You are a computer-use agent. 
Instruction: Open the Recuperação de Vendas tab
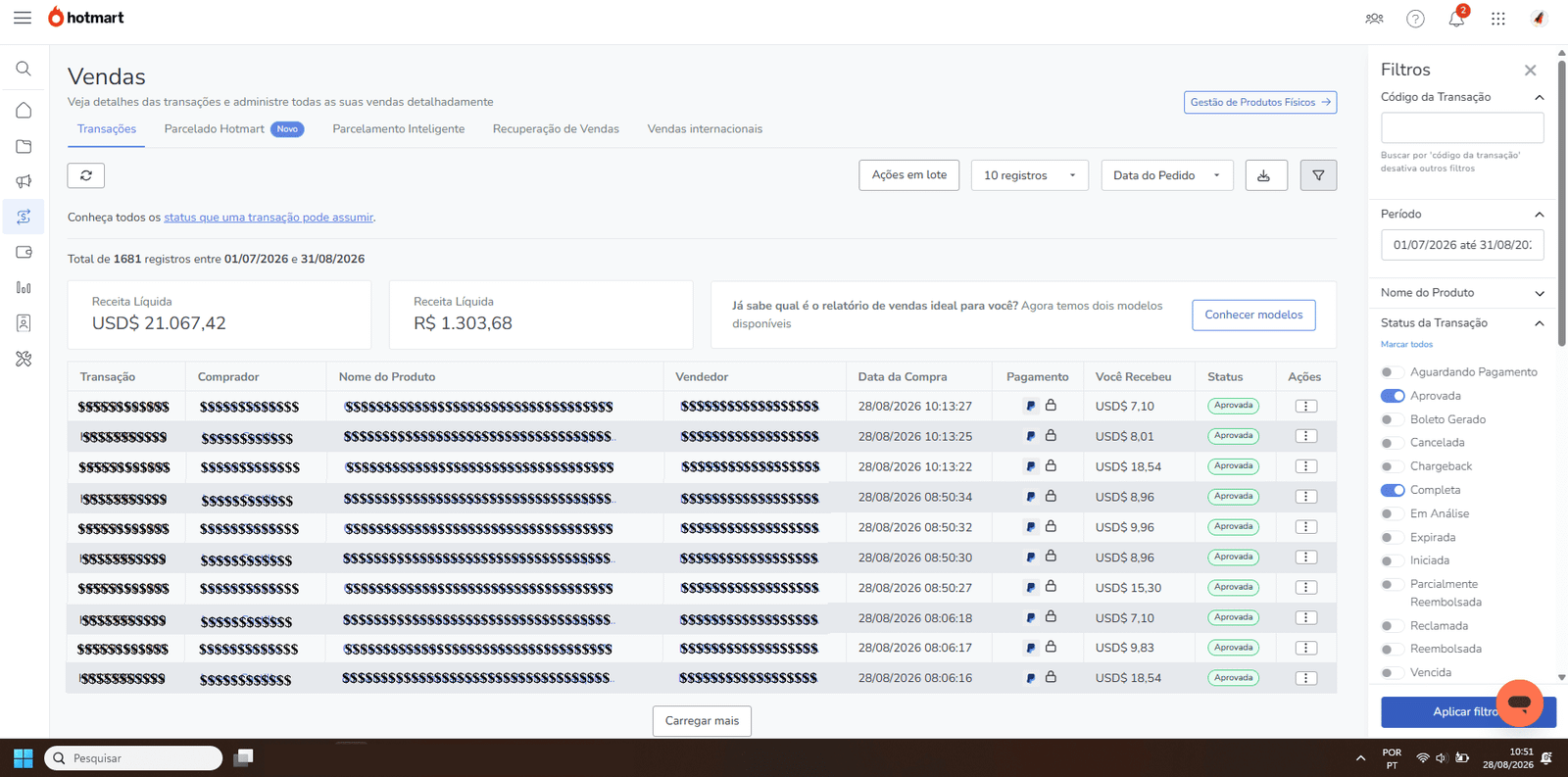point(556,129)
